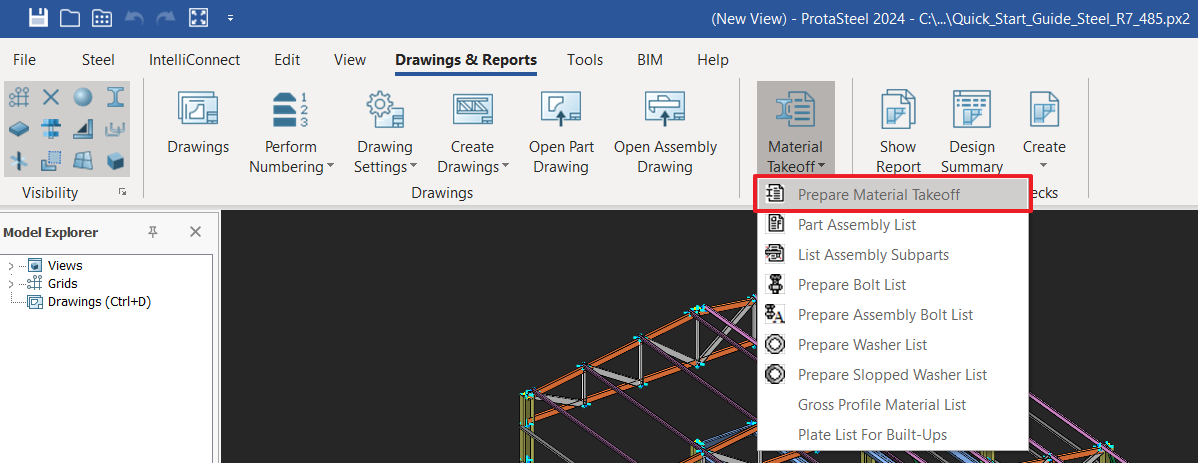Open the Create Drawings dropdown
The image size is (1198, 463).
click(x=472, y=158)
